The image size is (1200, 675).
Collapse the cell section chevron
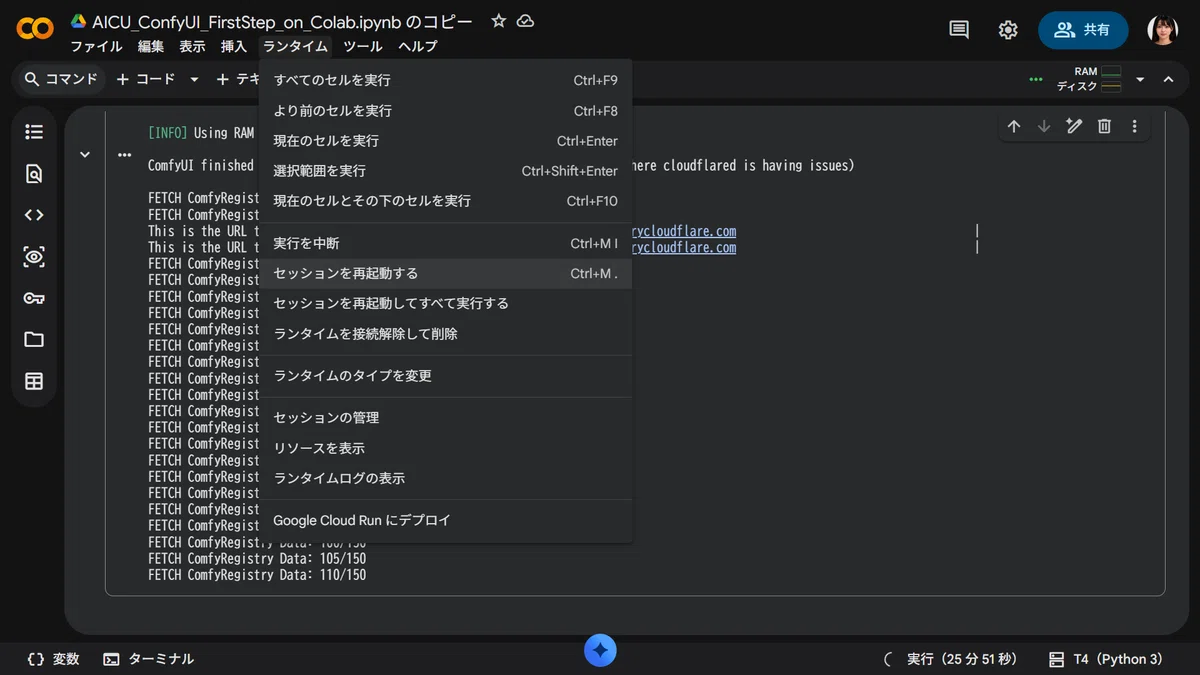pyautogui.click(x=85, y=155)
